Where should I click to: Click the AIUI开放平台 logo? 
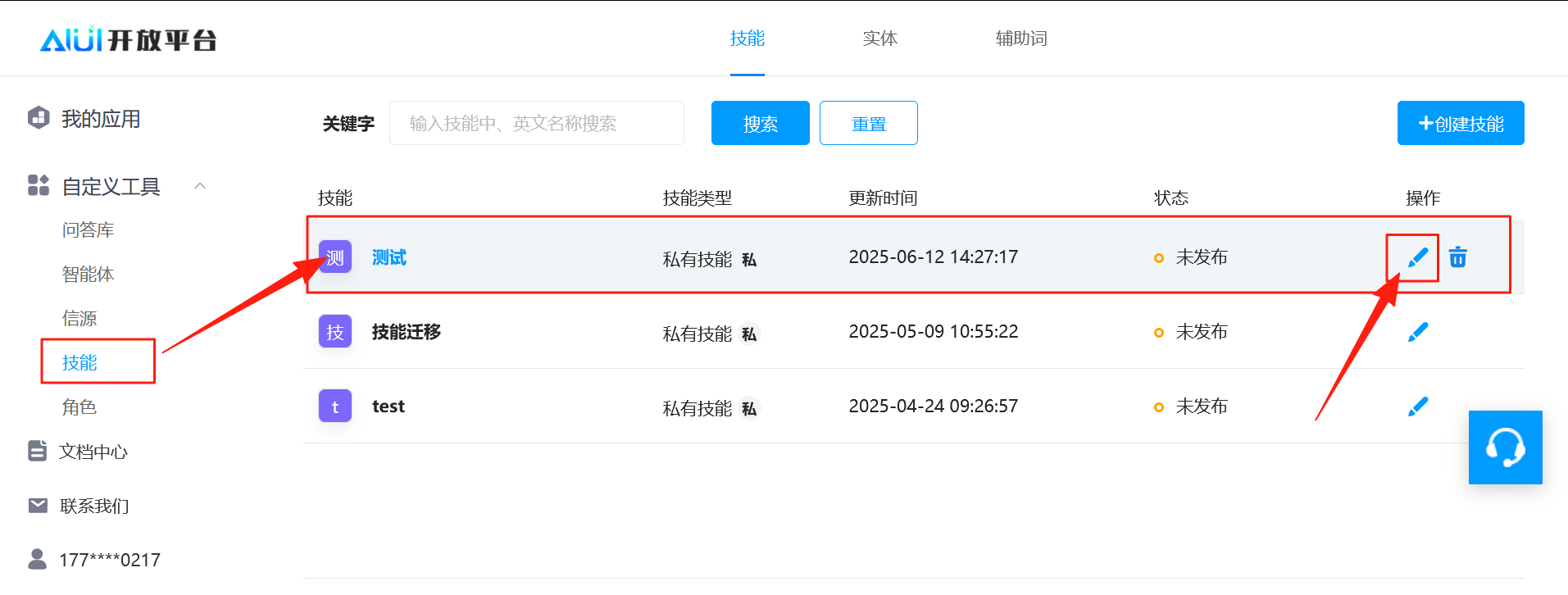coord(129,39)
